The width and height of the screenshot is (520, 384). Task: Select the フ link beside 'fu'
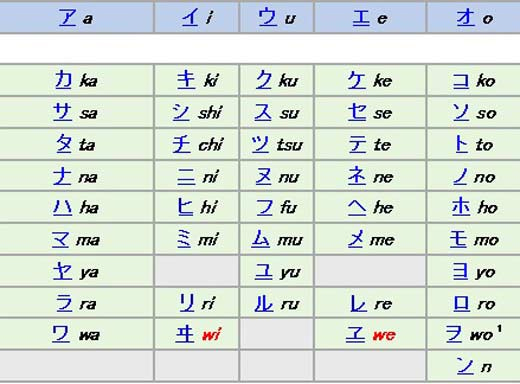[265, 207]
